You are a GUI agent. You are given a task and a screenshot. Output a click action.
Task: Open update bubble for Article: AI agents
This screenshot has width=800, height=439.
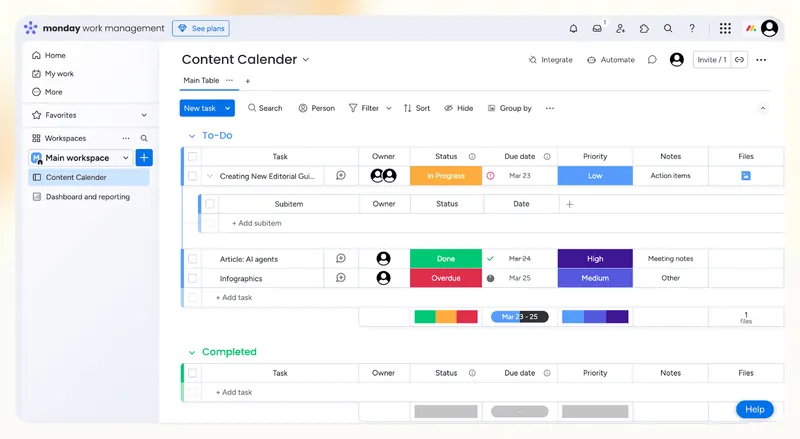pos(341,259)
